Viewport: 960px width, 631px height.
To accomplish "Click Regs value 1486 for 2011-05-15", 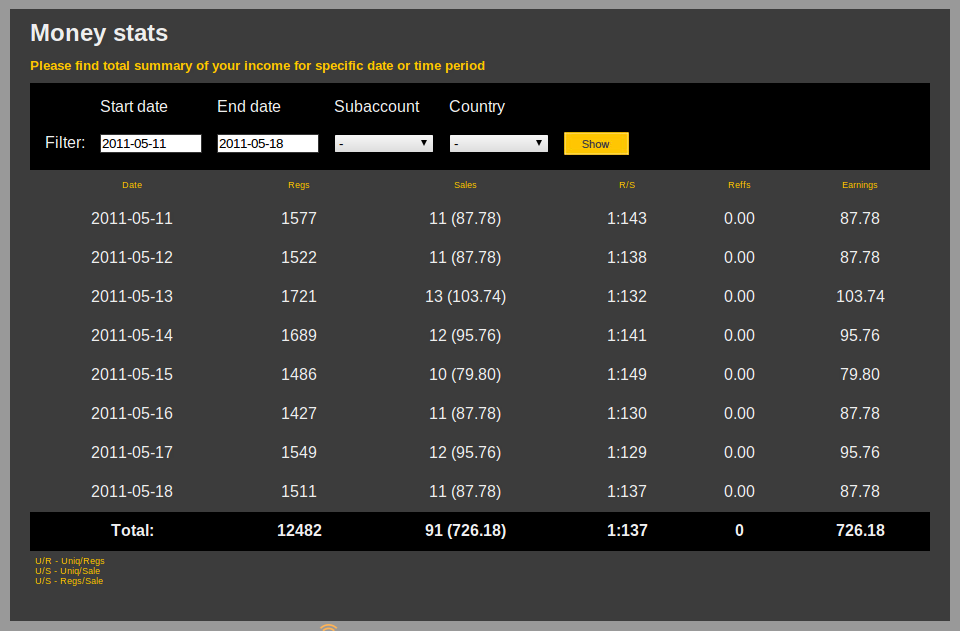I will coord(299,374).
